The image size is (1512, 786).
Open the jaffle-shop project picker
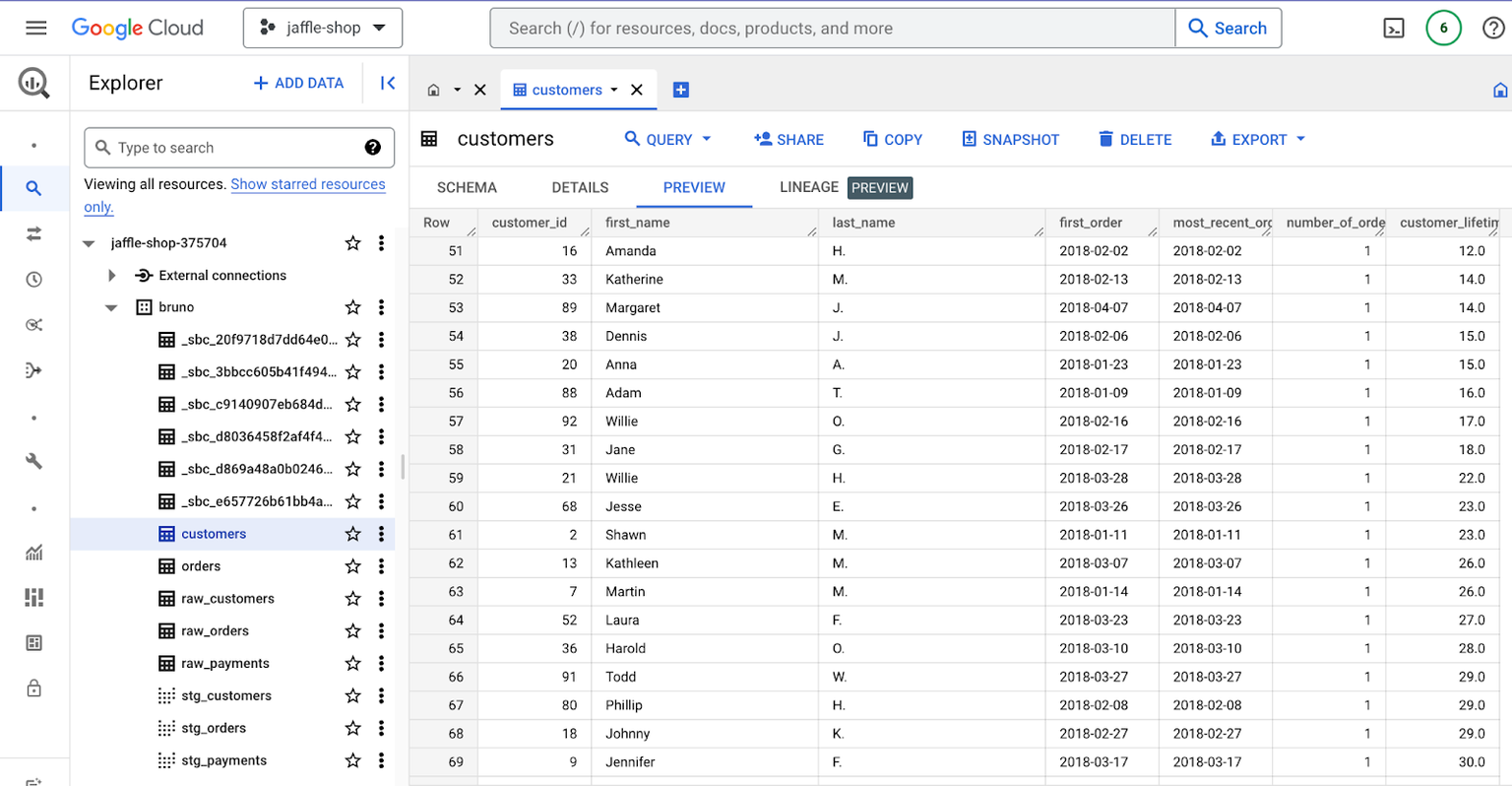click(323, 28)
